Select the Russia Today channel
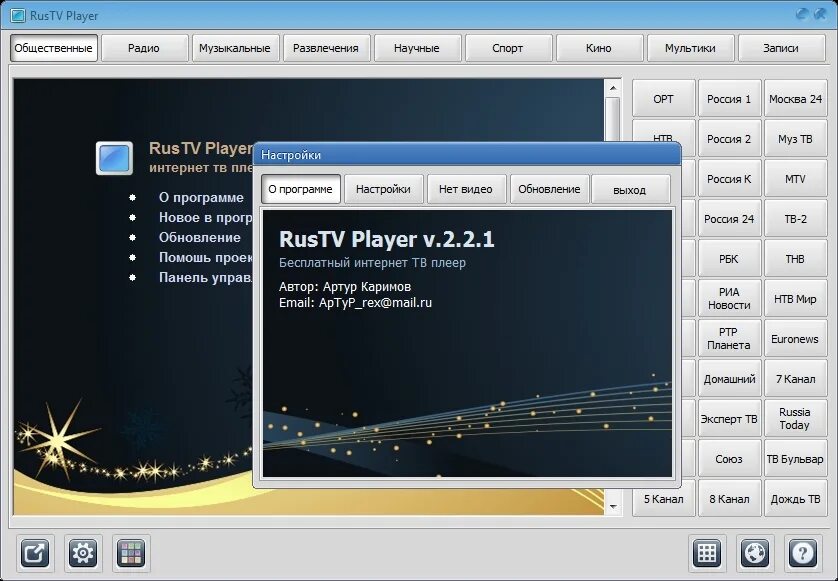Viewport: 838px width, 581px height. pyautogui.click(x=795, y=419)
